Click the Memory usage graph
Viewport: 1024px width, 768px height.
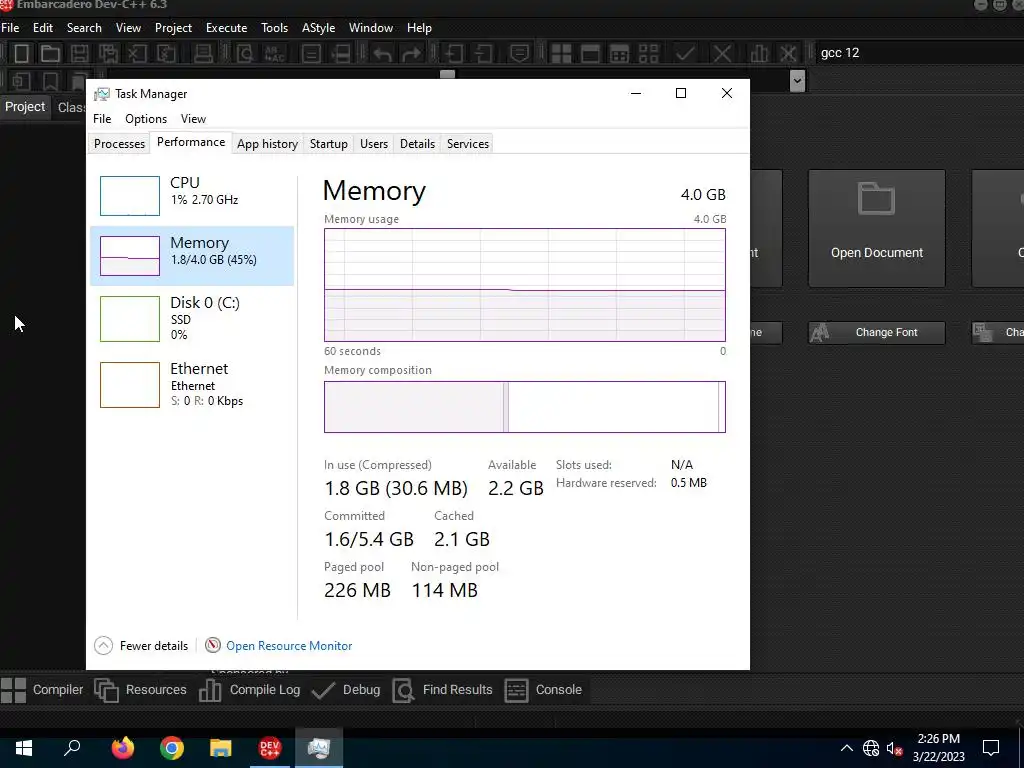(524, 285)
